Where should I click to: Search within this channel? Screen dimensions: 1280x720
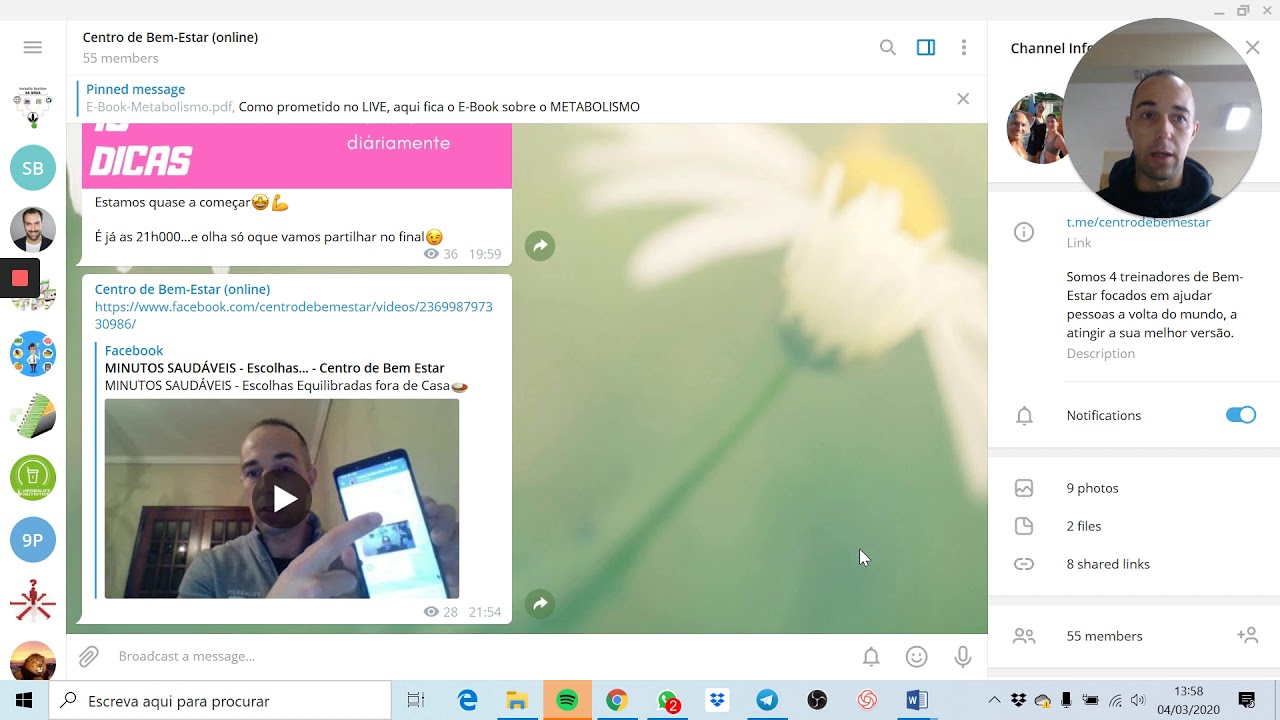tap(887, 47)
